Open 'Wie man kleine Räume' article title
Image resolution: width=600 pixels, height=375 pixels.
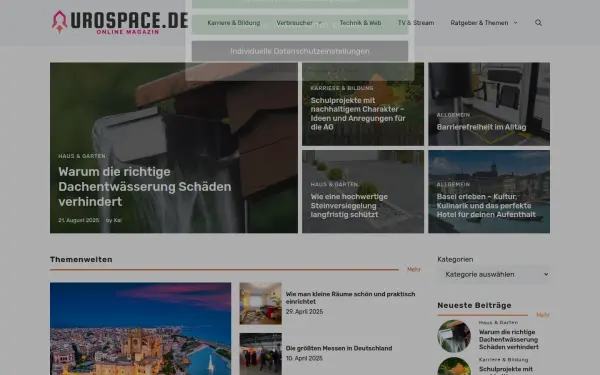pos(350,298)
